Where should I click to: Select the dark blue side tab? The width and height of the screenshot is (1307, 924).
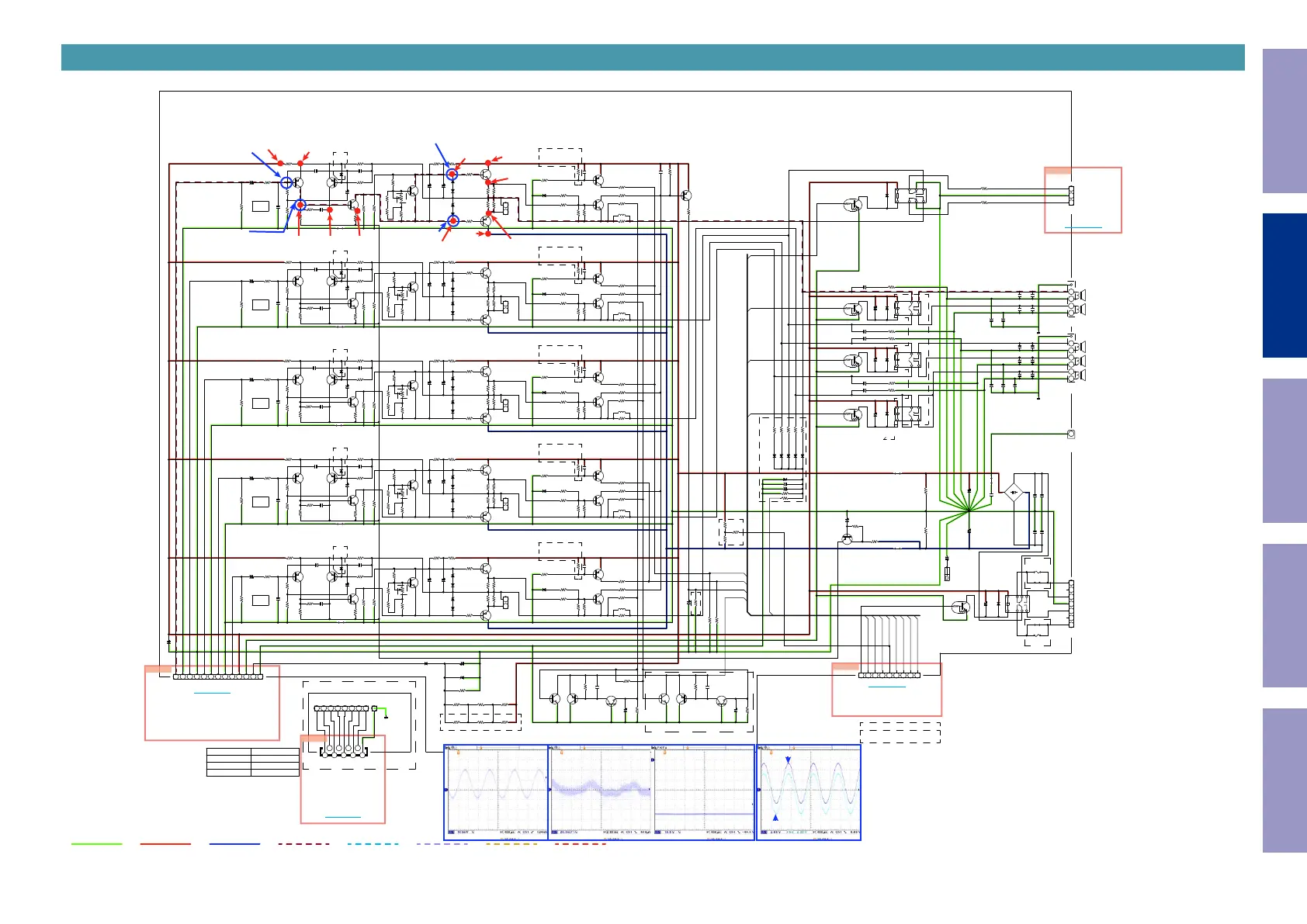pyautogui.click(x=1284, y=286)
